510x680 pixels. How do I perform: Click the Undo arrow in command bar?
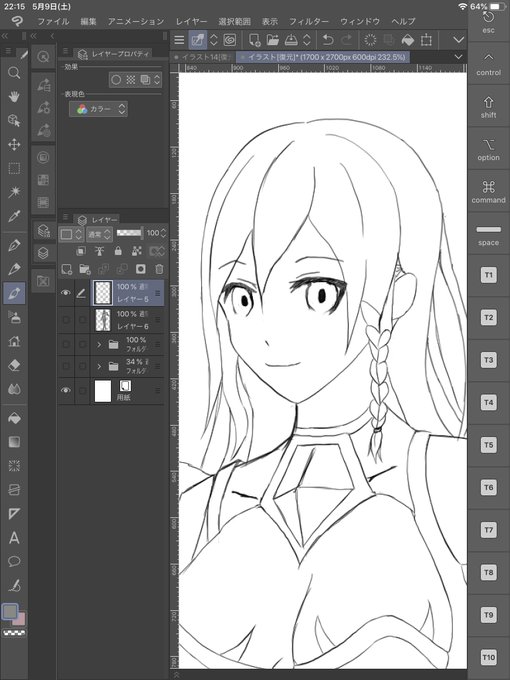point(328,40)
